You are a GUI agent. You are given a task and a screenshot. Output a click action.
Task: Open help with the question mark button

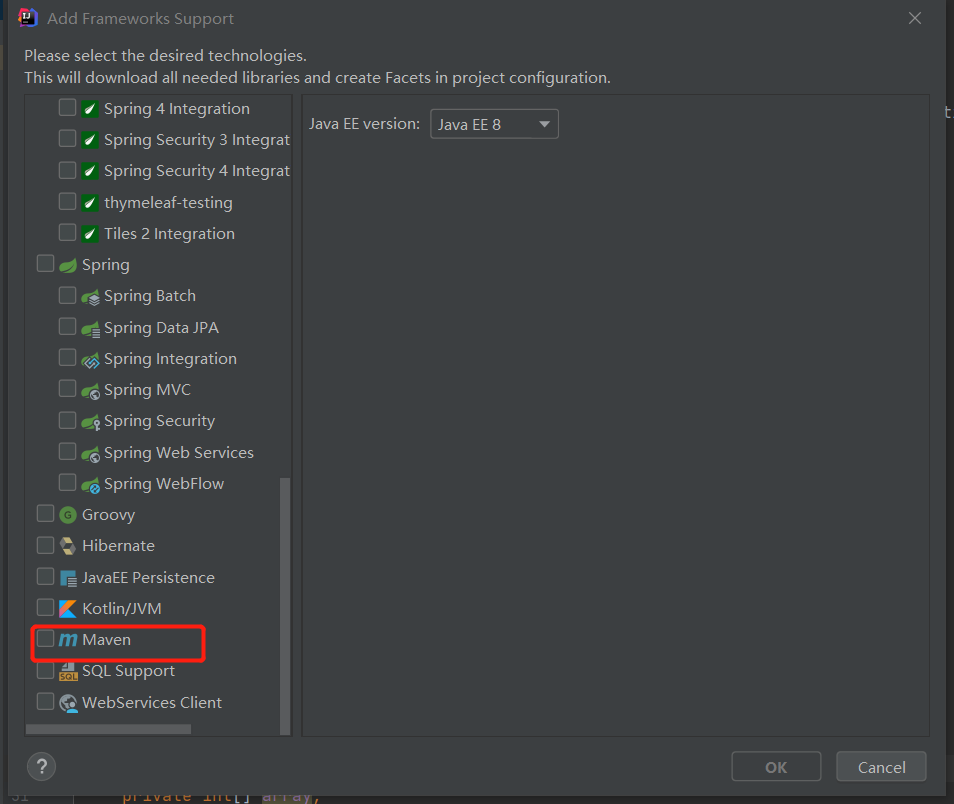tap(41, 767)
